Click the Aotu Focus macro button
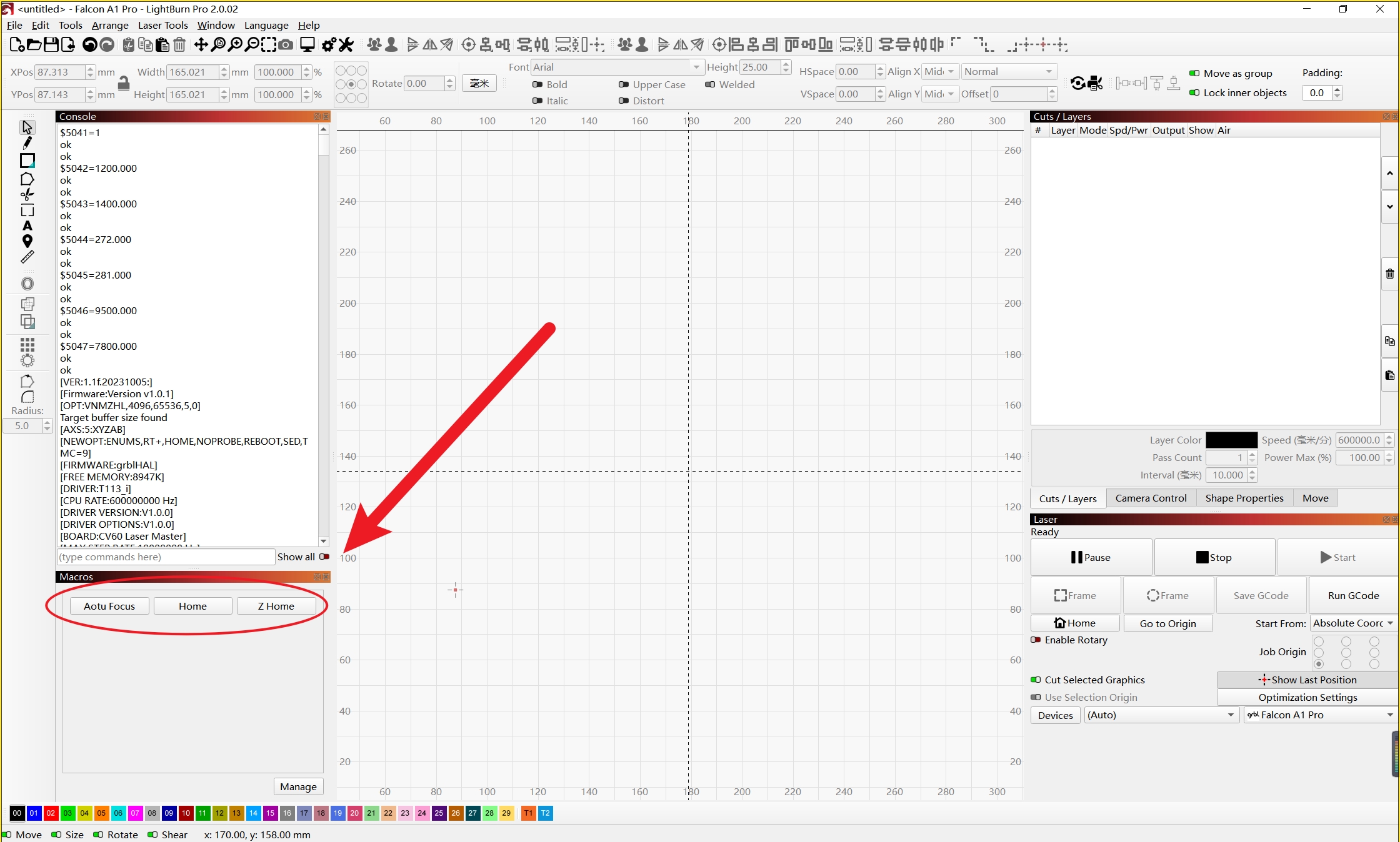 [109, 606]
